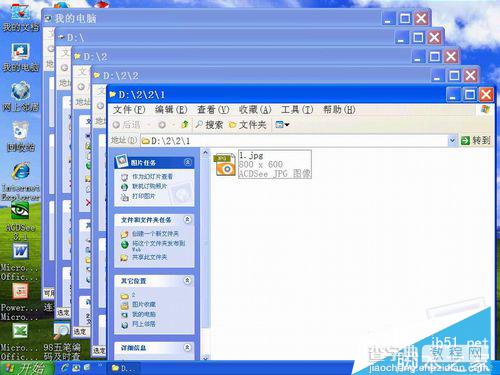
Task: Select the 1.jpg file icon
Action: click(226, 164)
